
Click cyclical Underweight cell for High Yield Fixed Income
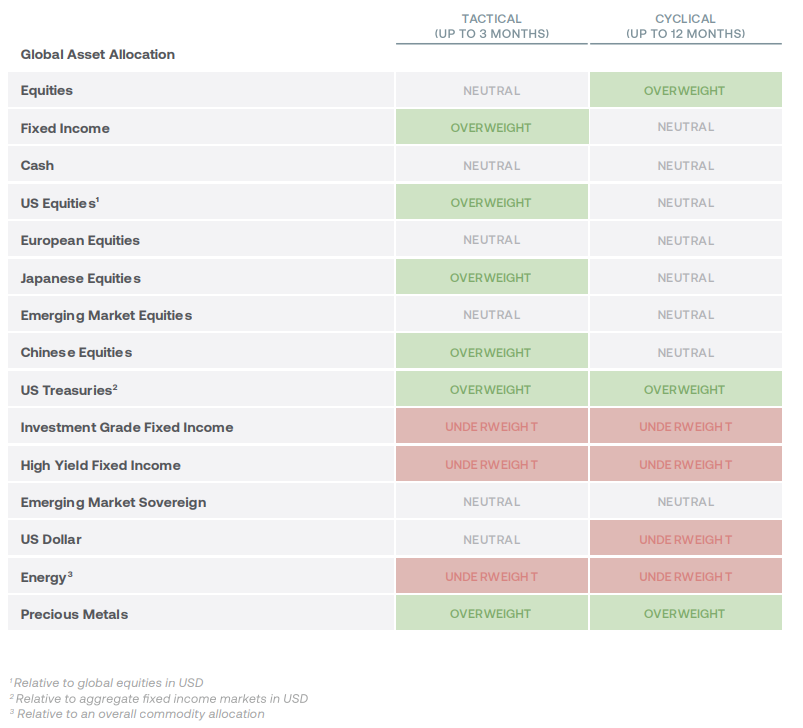[x=685, y=465]
